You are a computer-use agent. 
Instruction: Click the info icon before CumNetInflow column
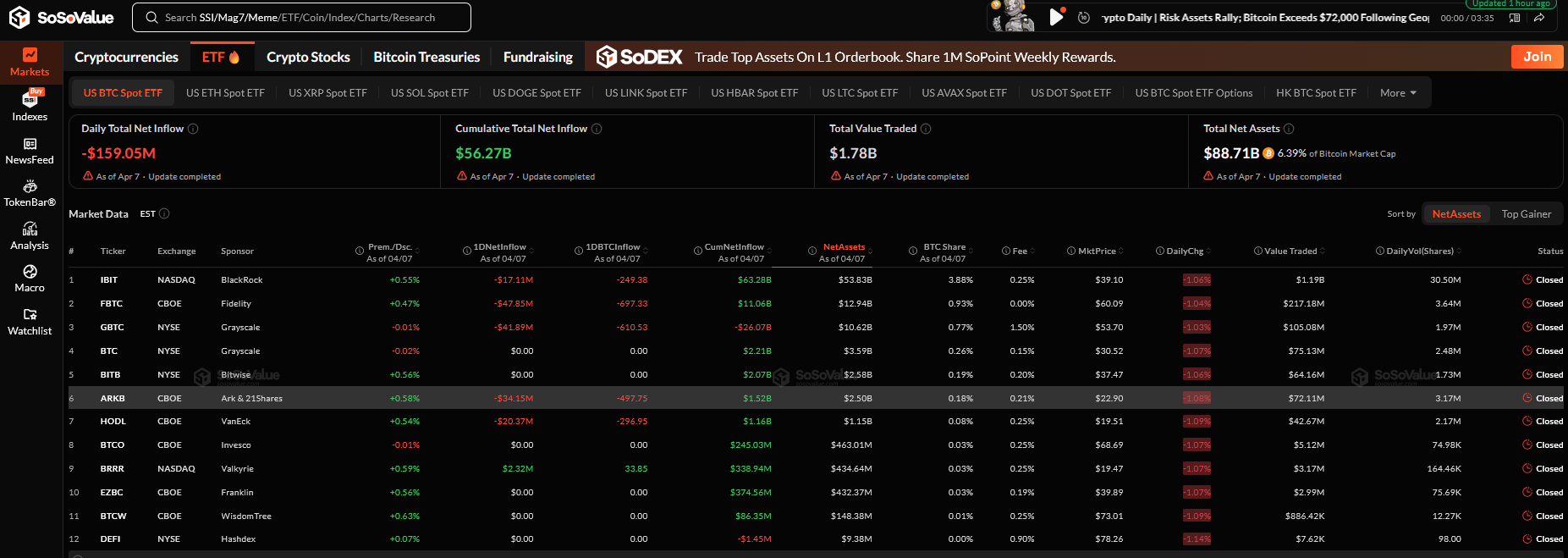coord(697,251)
